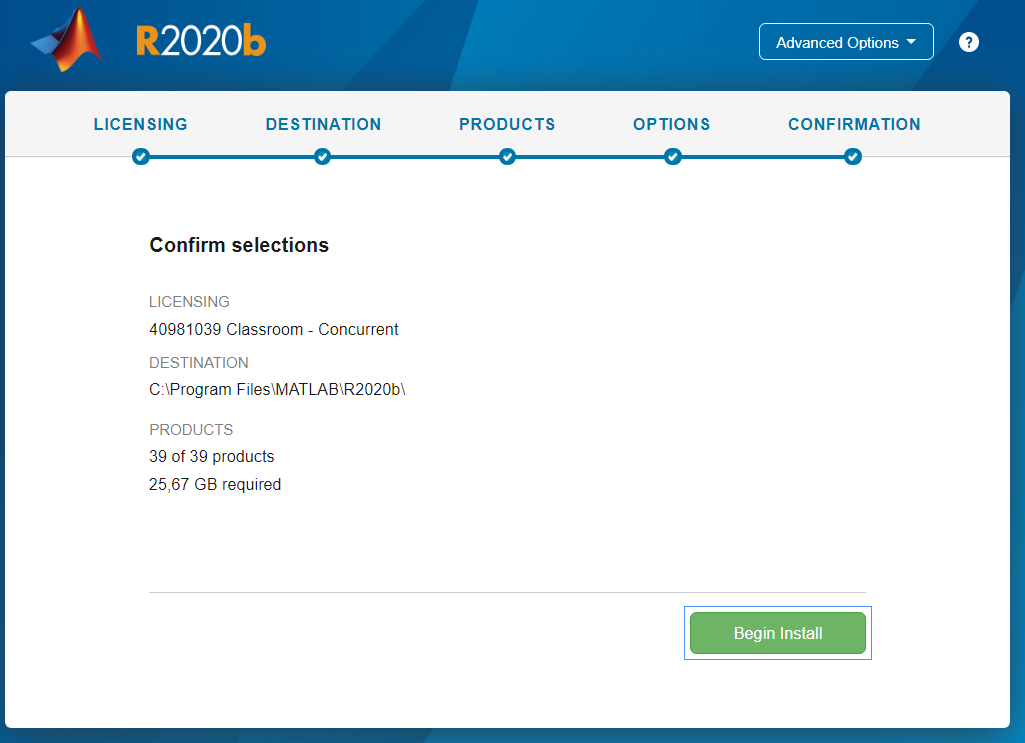Switch to the PRODUCTS step tab
1025x743 pixels.
pos(507,124)
